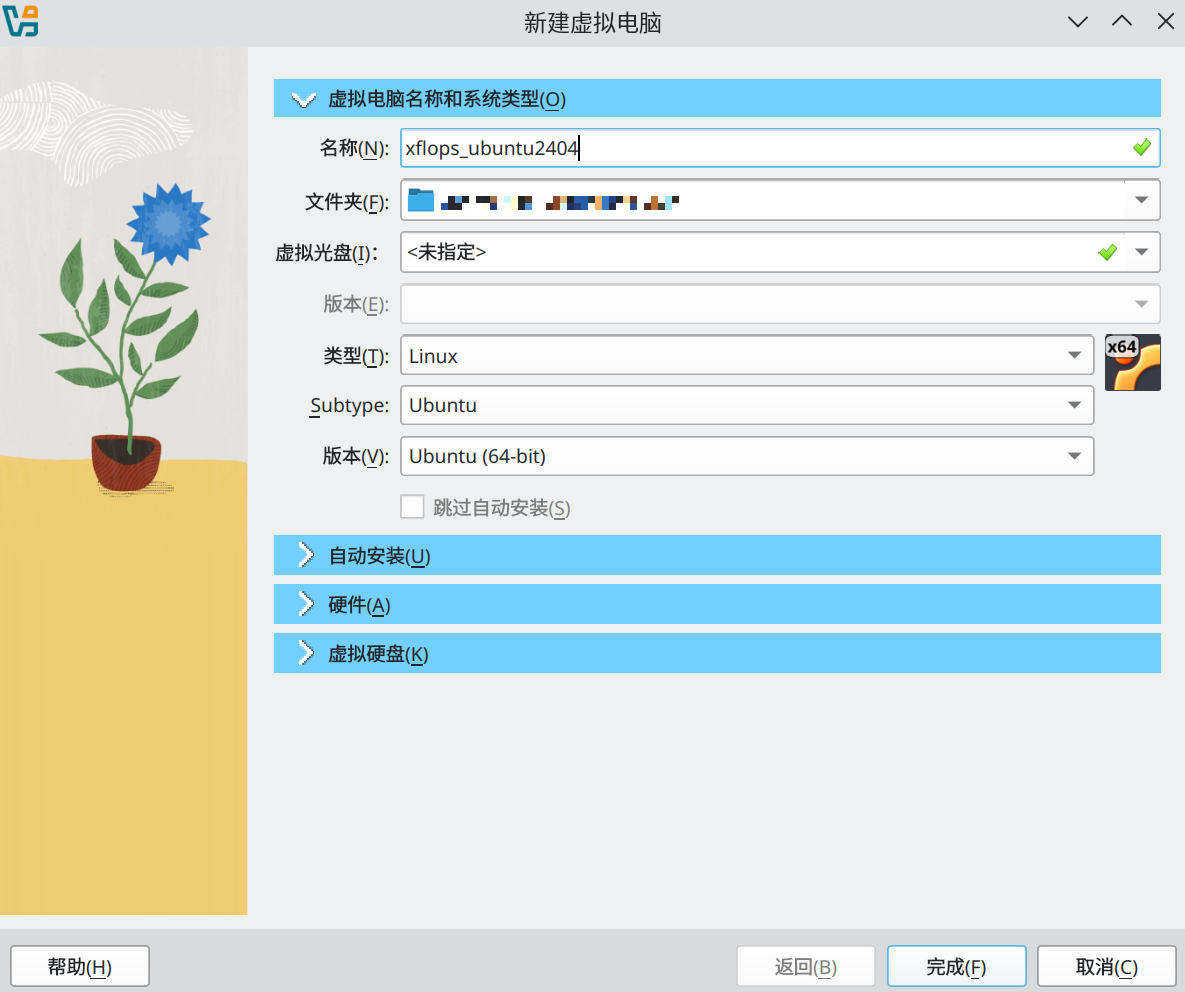The width and height of the screenshot is (1185, 992).
Task: Focus the 名称 name input field
Action: pos(780,147)
